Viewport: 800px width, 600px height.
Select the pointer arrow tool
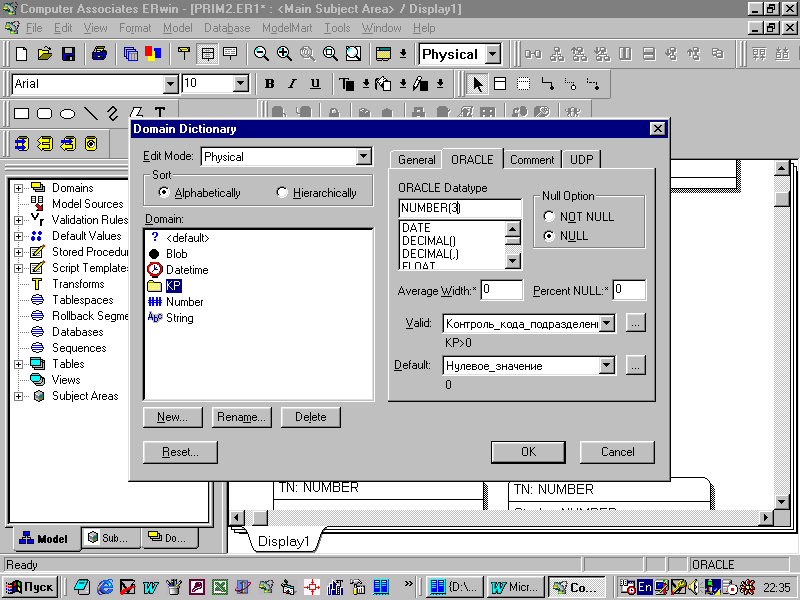[x=478, y=84]
